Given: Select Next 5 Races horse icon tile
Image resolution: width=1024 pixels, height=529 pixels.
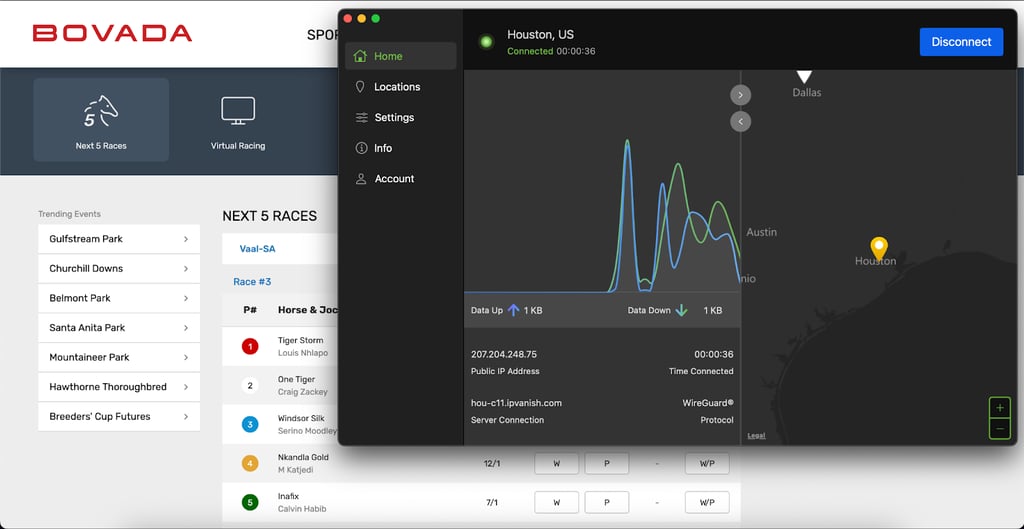Looking at the screenshot, I should tap(101, 120).
